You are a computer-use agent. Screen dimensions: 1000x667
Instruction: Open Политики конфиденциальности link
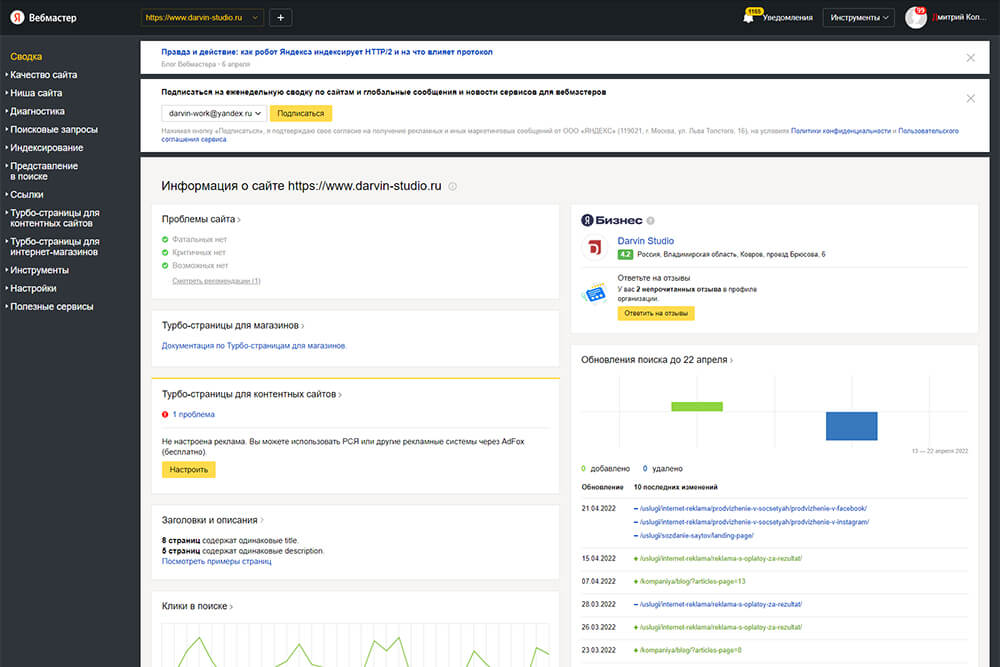[841, 131]
